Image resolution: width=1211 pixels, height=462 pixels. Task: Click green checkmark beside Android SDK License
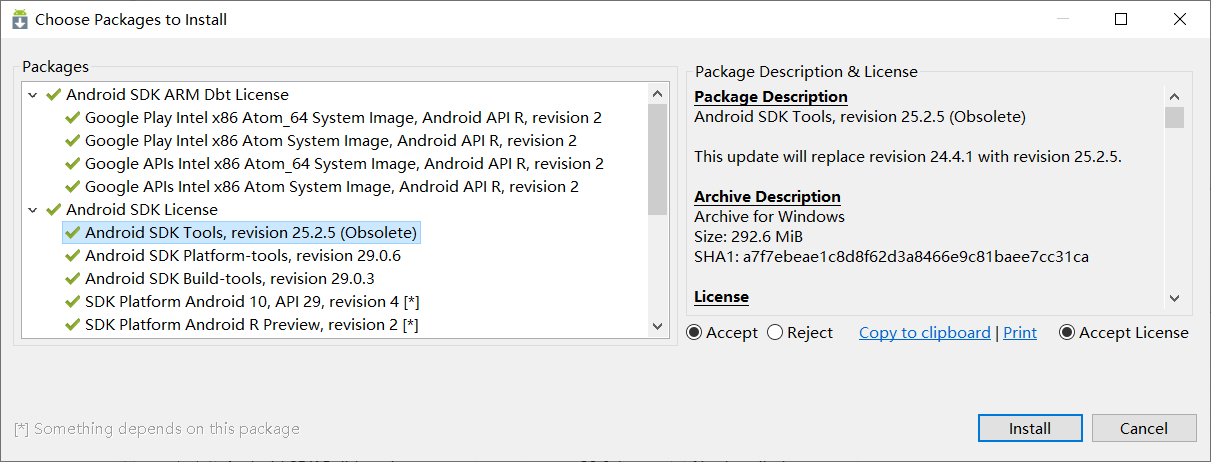[x=54, y=210]
